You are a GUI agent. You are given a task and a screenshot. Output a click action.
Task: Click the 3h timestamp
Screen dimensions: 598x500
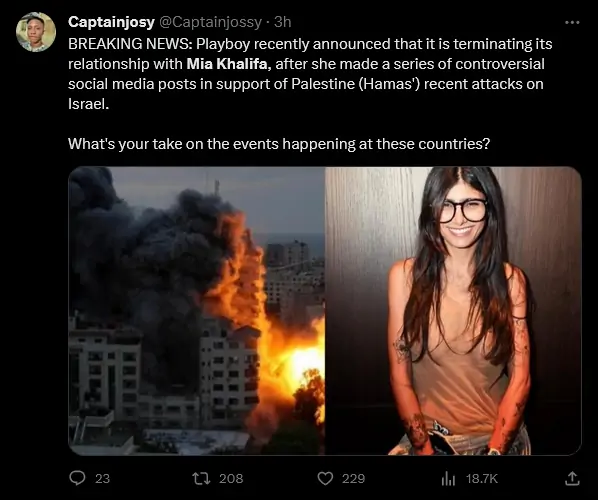[283, 22]
